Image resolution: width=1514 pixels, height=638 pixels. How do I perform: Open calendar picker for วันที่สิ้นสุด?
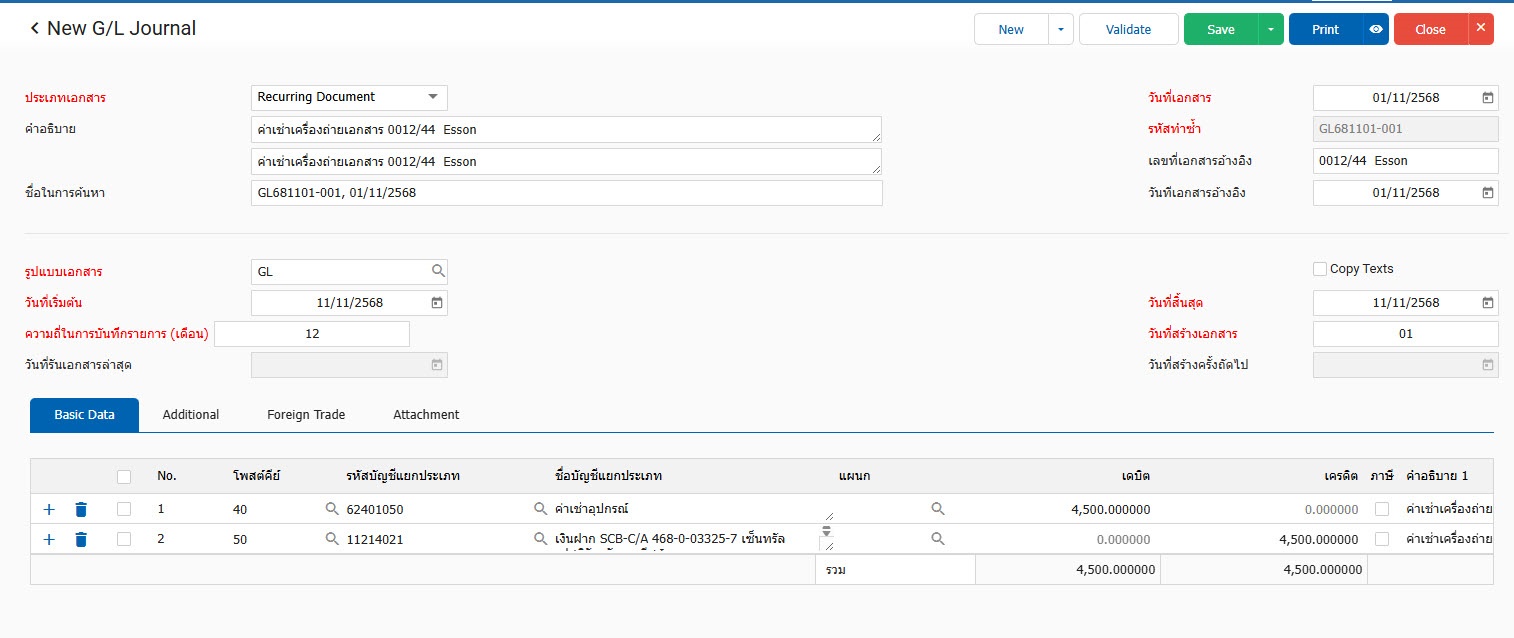coord(1487,303)
